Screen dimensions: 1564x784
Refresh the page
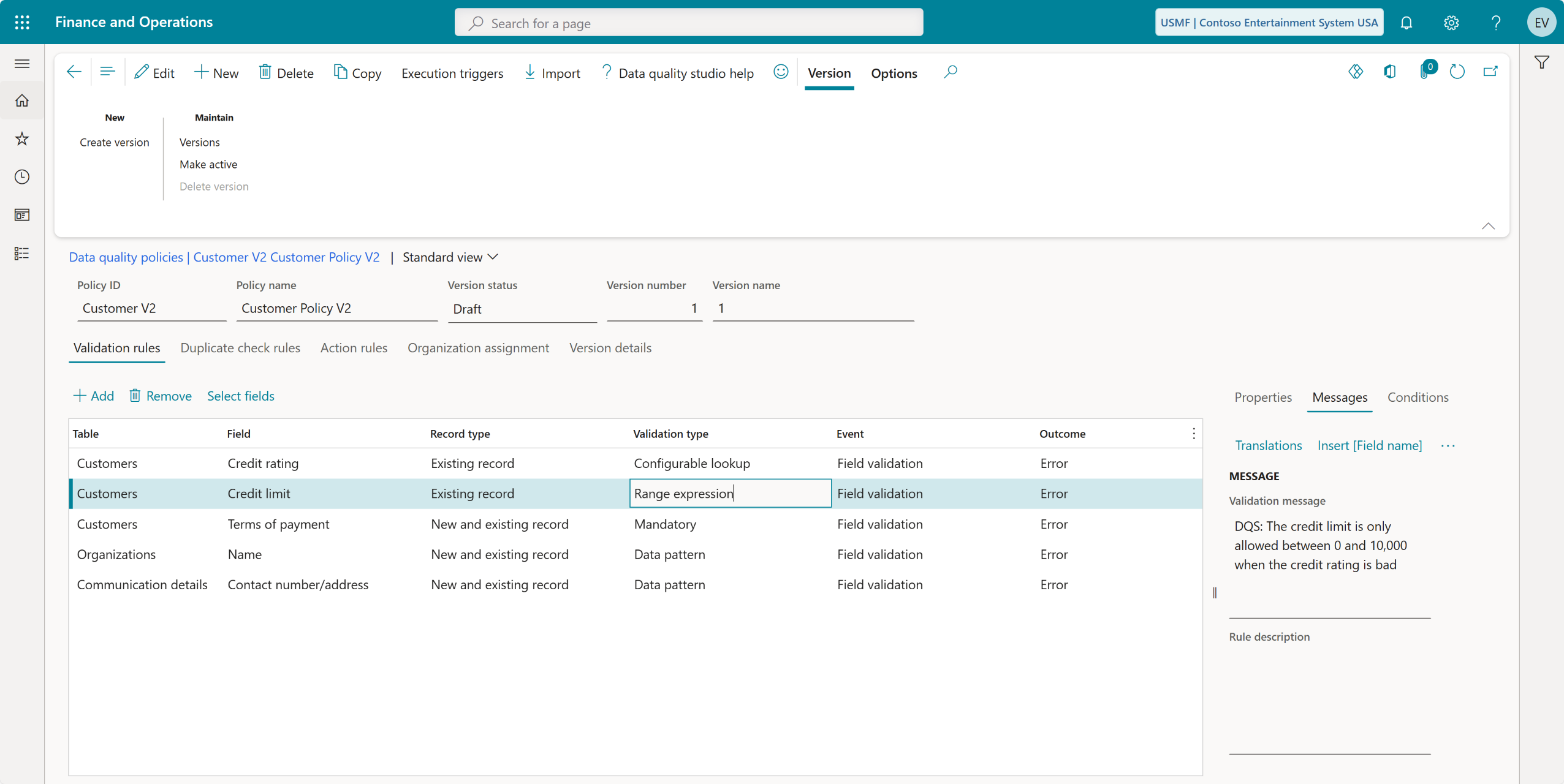(x=1457, y=72)
